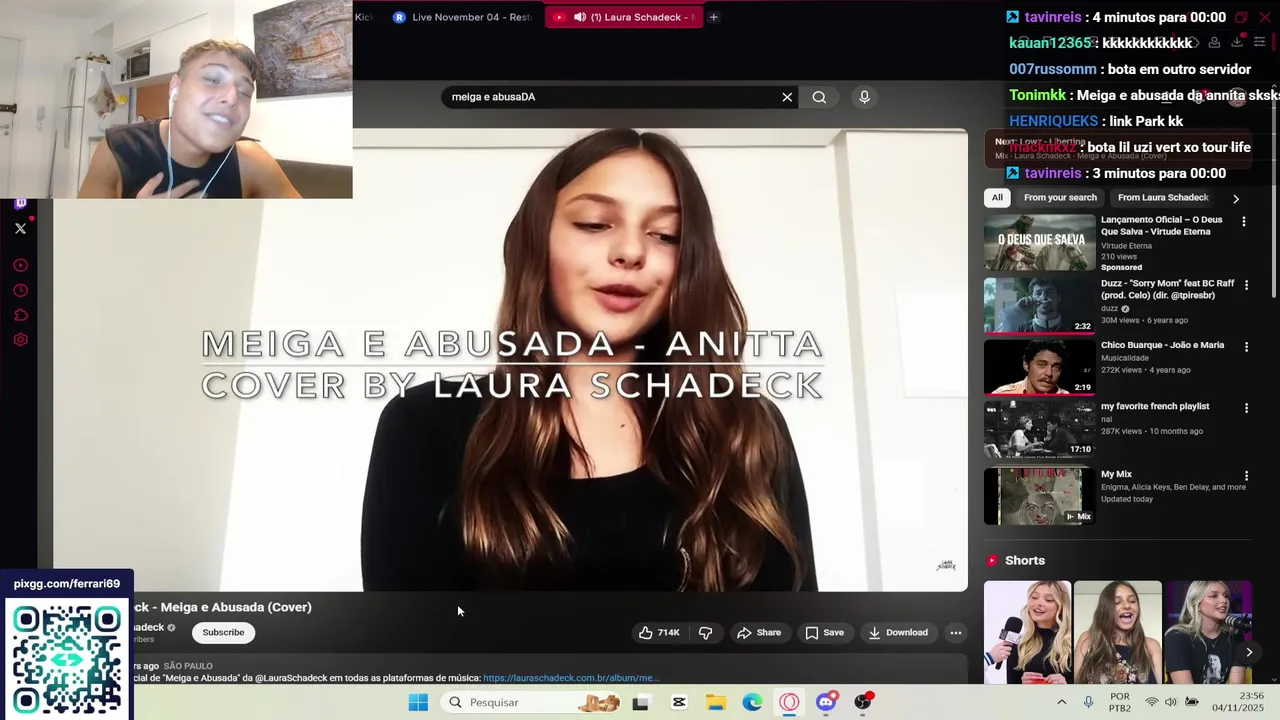Viewport: 1280px width, 720px height.
Task: Open OBS Studio from the taskbar
Action: pyautogui.click(x=863, y=702)
